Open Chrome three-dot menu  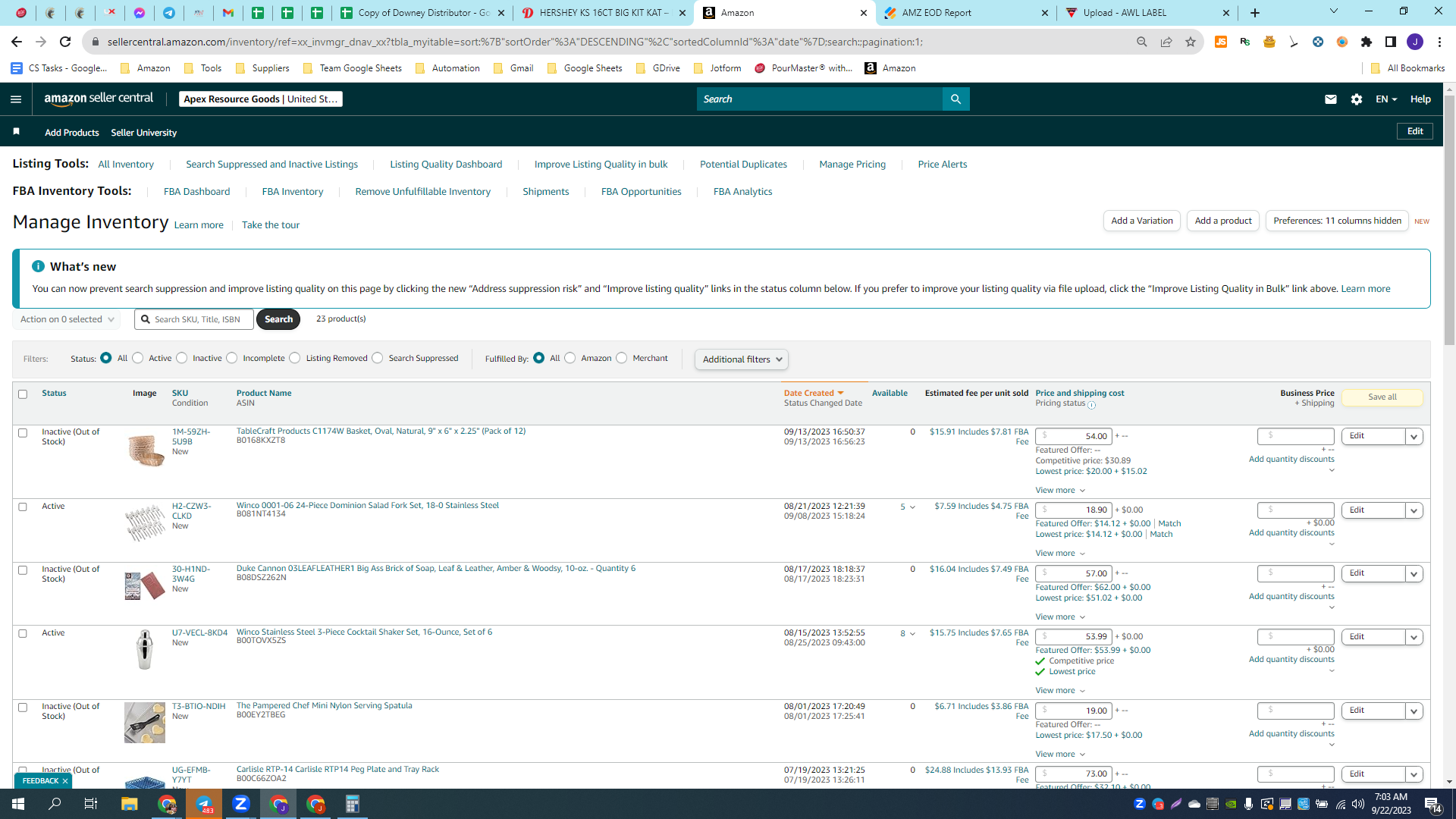click(x=1439, y=42)
